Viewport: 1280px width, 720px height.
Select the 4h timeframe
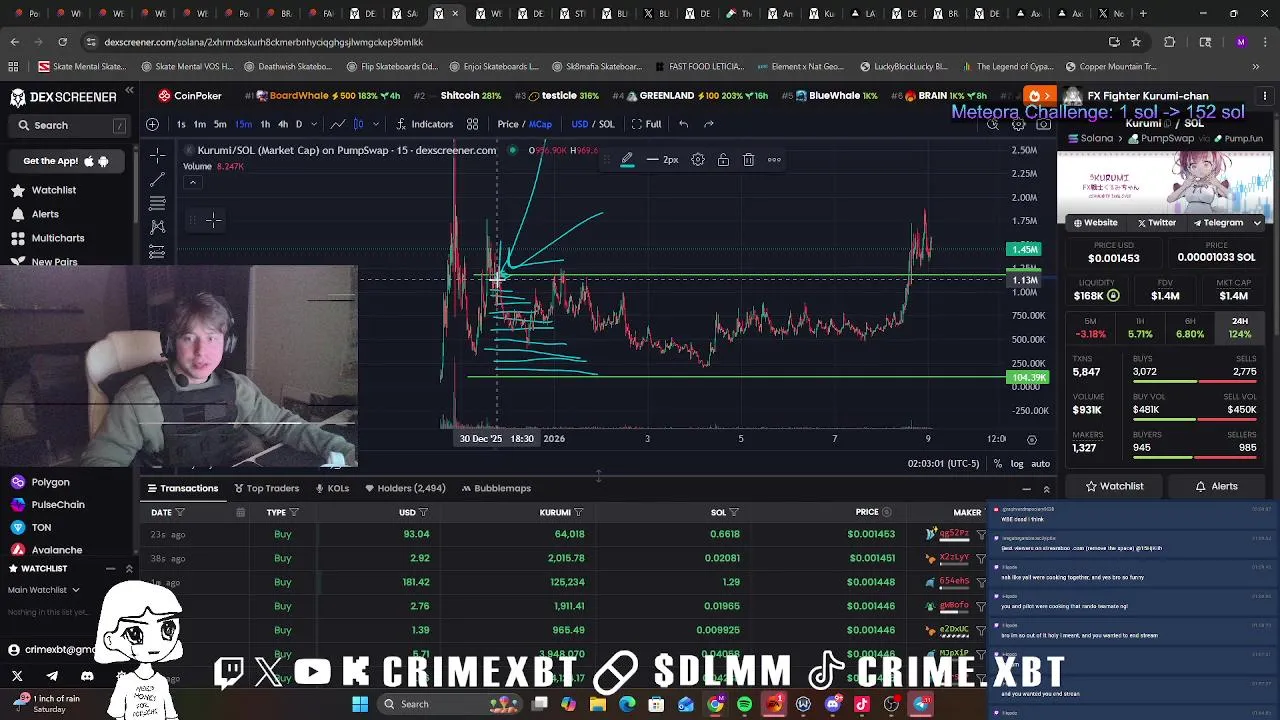click(x=282, y=124)
